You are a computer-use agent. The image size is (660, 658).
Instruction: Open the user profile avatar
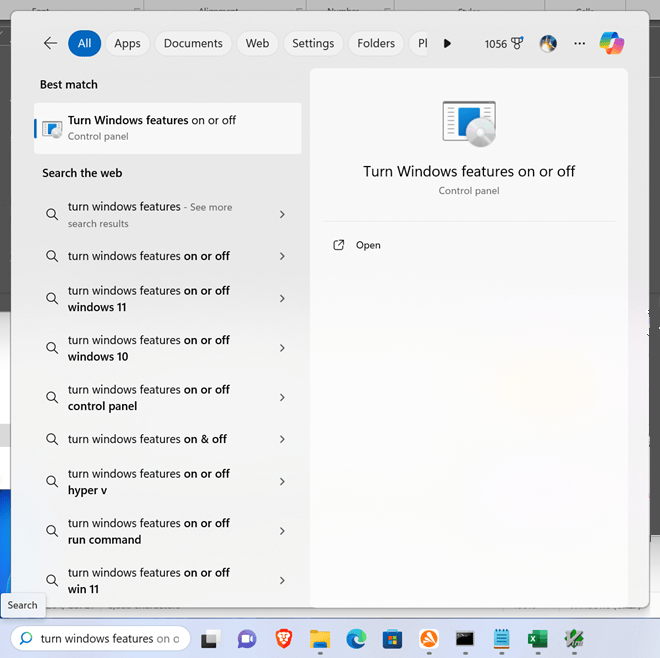548,43
